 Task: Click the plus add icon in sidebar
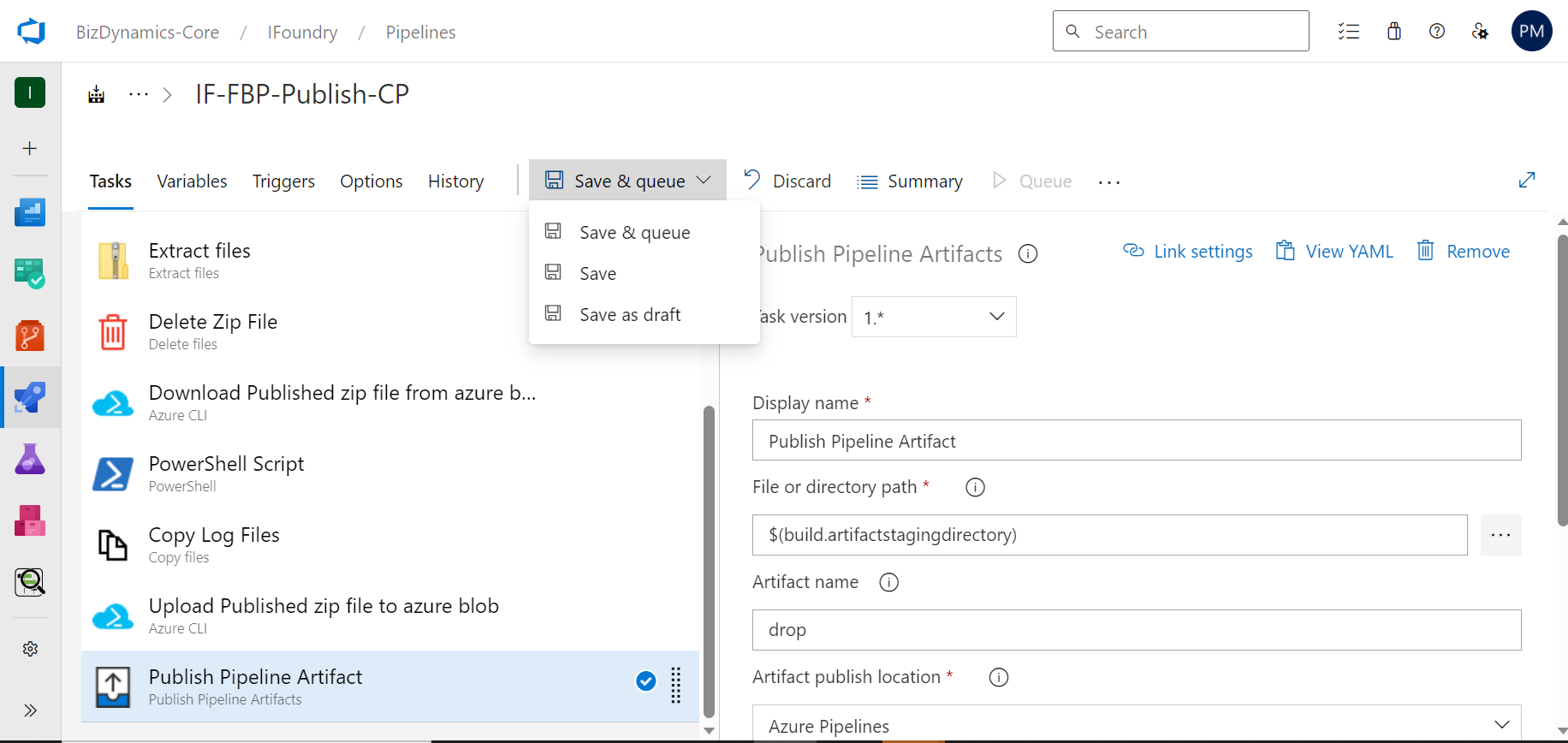tap(30, 148)
